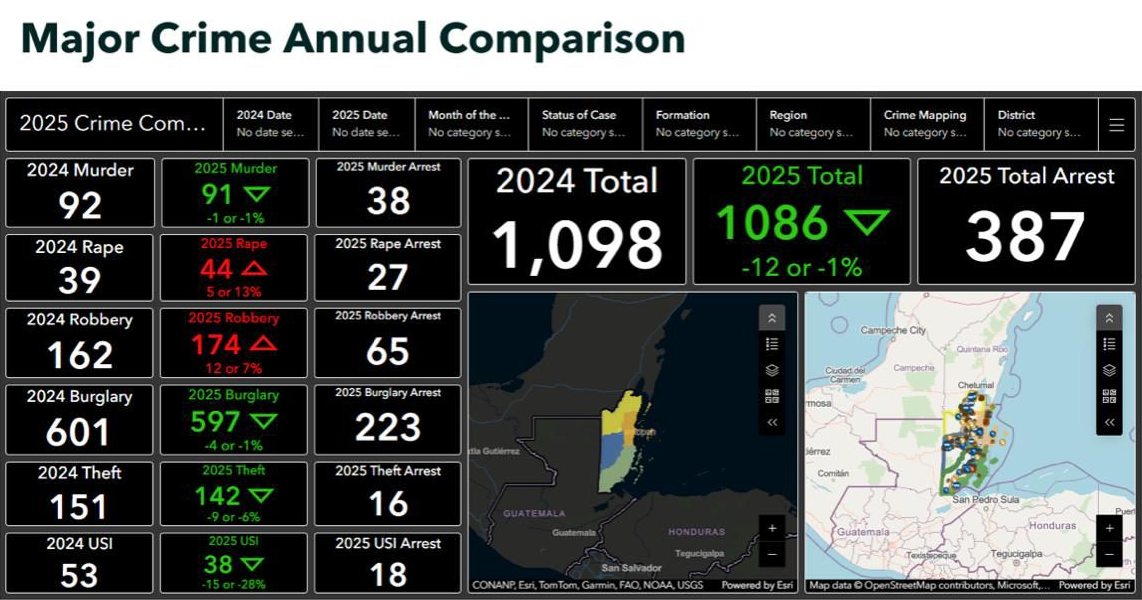This screenshot has width=1142, height=600.
Task: Open the District category selector
Action: pos(1040,124)
